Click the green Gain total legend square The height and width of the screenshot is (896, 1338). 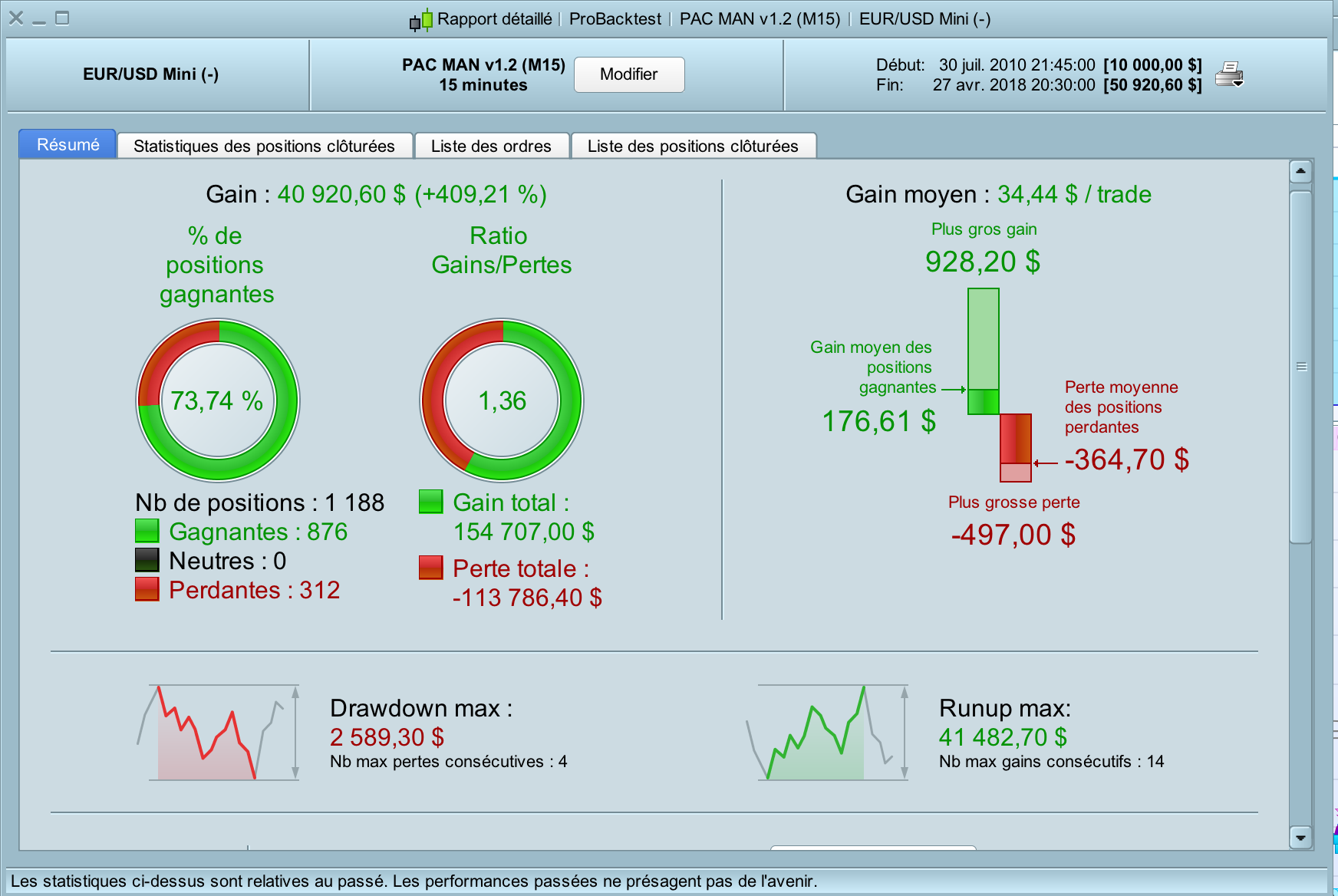tap(431, 502)
